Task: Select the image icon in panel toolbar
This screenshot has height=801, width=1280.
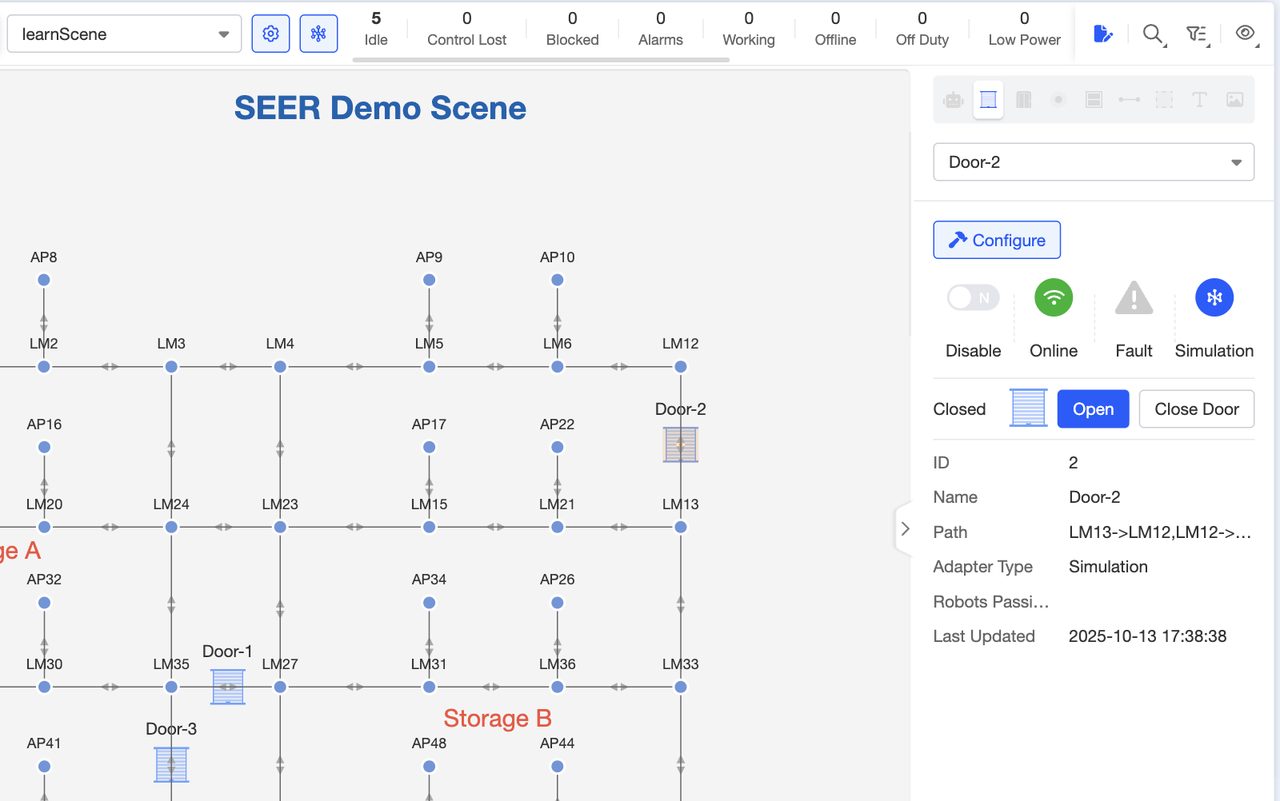Action: click(1235, 100)
